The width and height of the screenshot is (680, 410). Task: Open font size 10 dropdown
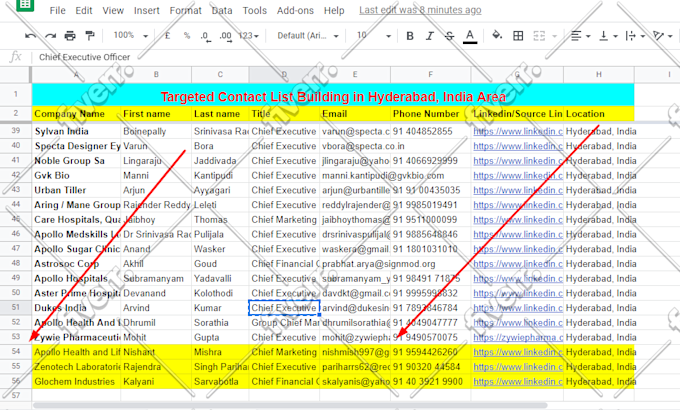pyautogui.click(x=374, y=36)
